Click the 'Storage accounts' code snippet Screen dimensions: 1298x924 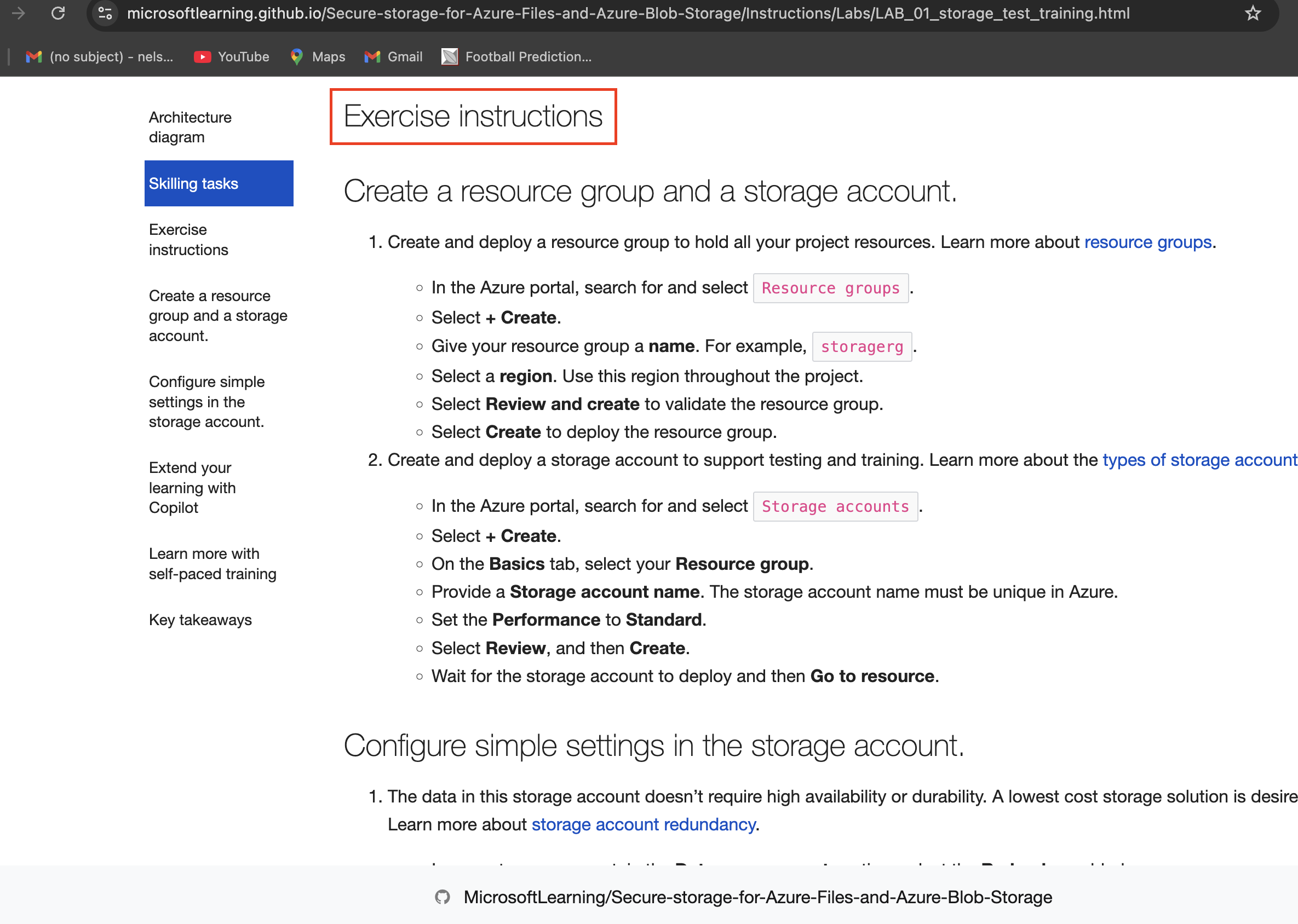pyautogui.click(x=835, y=506)
